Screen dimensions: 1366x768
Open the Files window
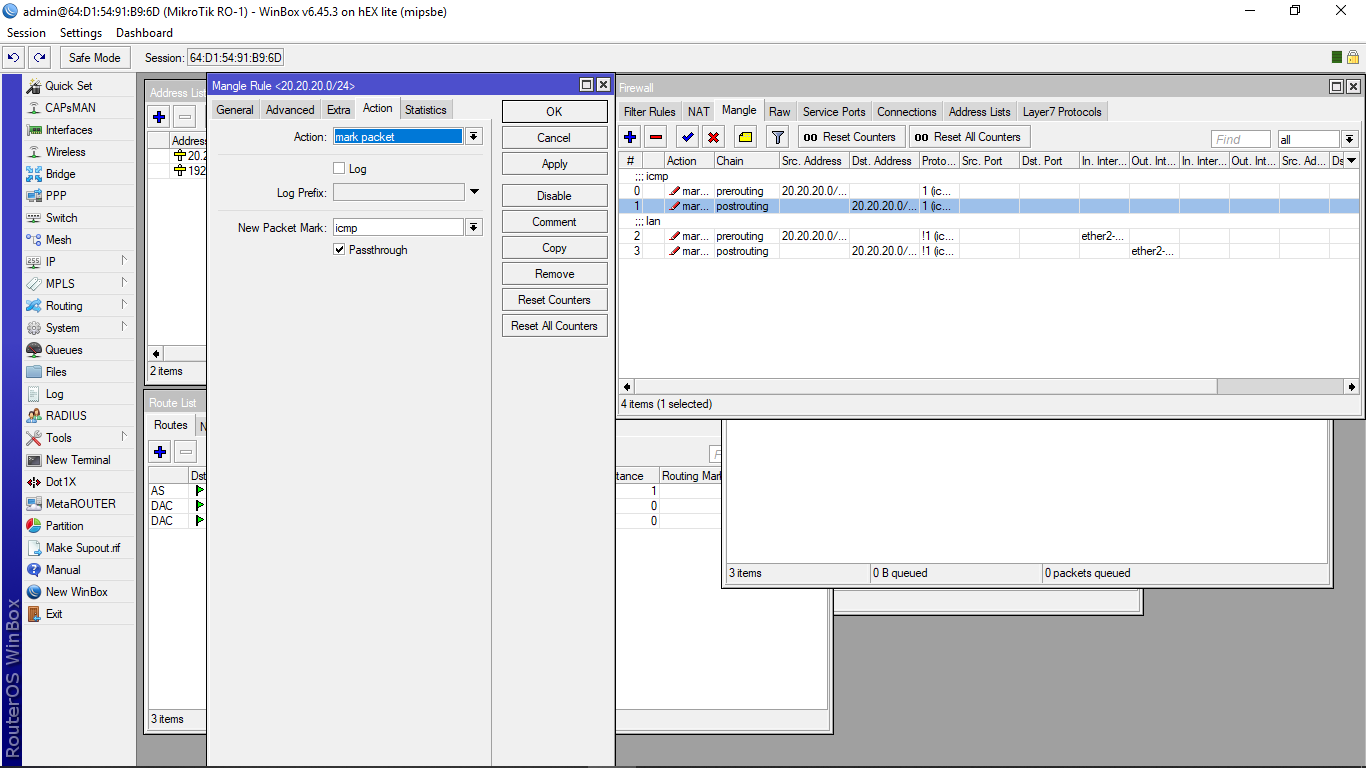click(56, 372)
